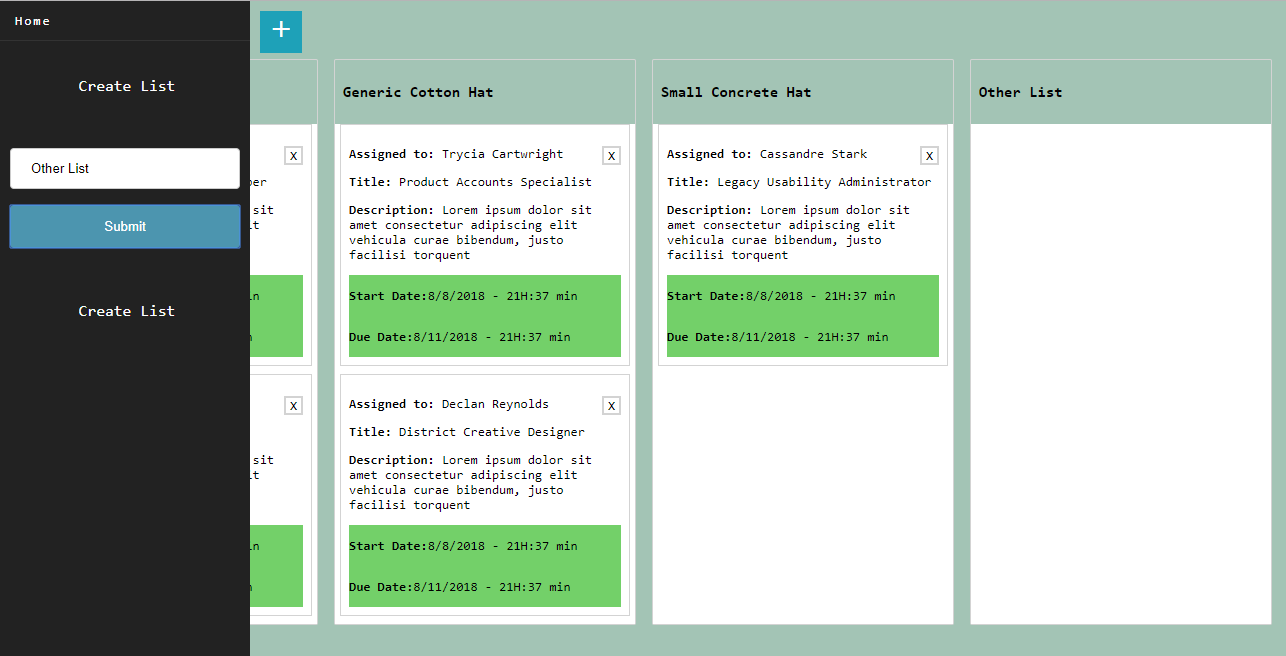The image size is (1286, 656).
Task: Click the Create List heading in sidebar
Action: pyautogui.click(x=126, y=86)
